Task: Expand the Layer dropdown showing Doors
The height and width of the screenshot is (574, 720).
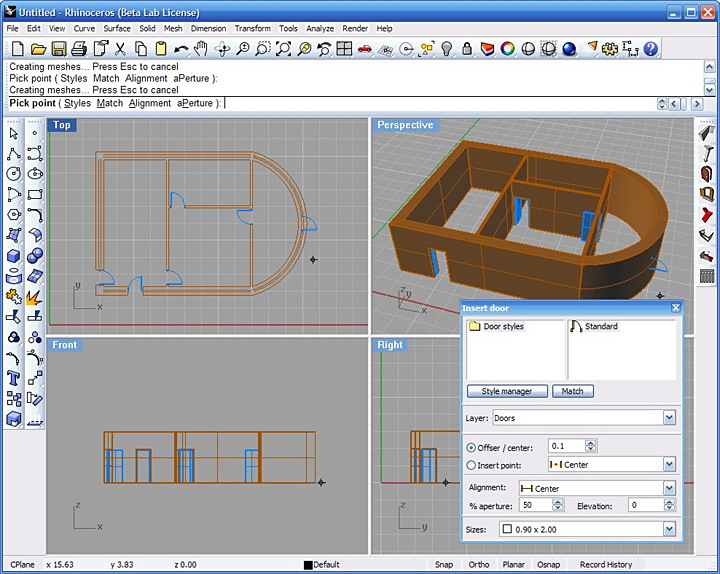Action: tap(669, 418)
